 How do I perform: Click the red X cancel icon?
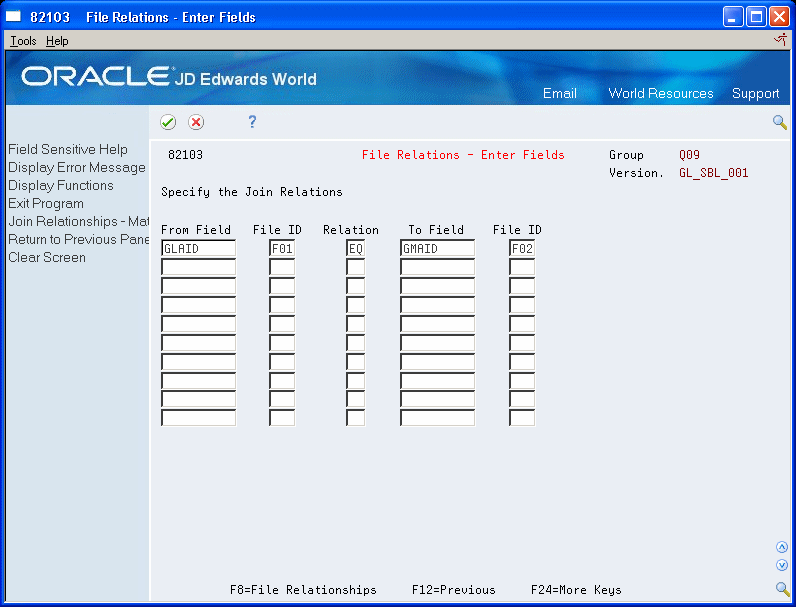196,122
